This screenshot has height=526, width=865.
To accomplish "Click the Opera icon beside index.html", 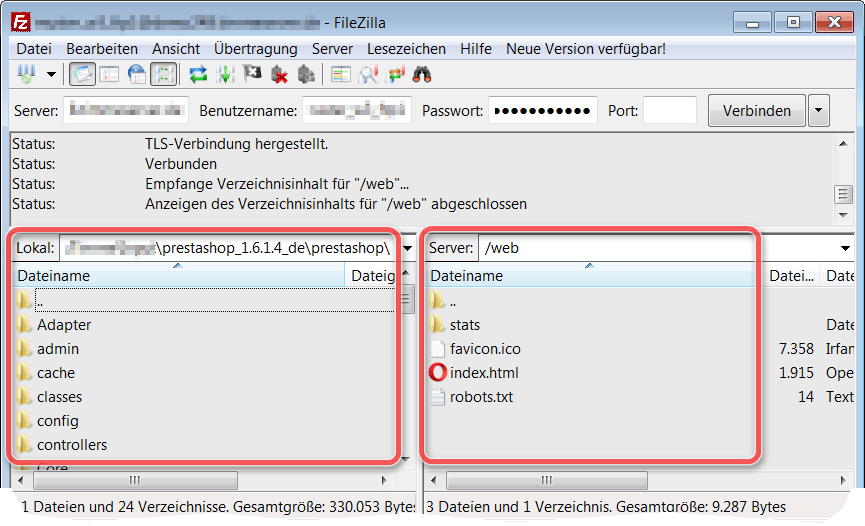I will point(437,373).
